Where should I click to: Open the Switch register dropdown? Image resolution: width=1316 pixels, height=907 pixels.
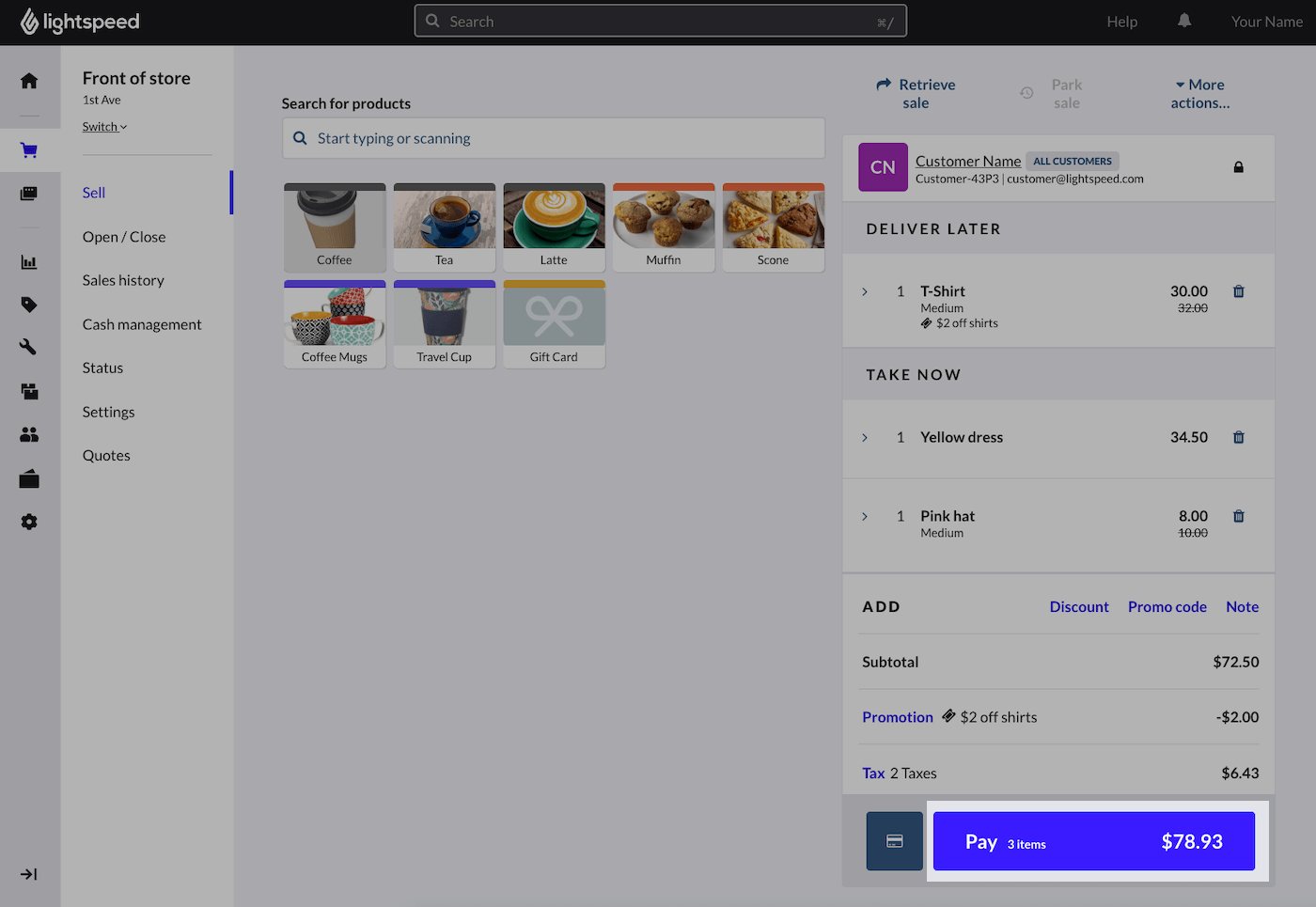[x=104, y=127]
